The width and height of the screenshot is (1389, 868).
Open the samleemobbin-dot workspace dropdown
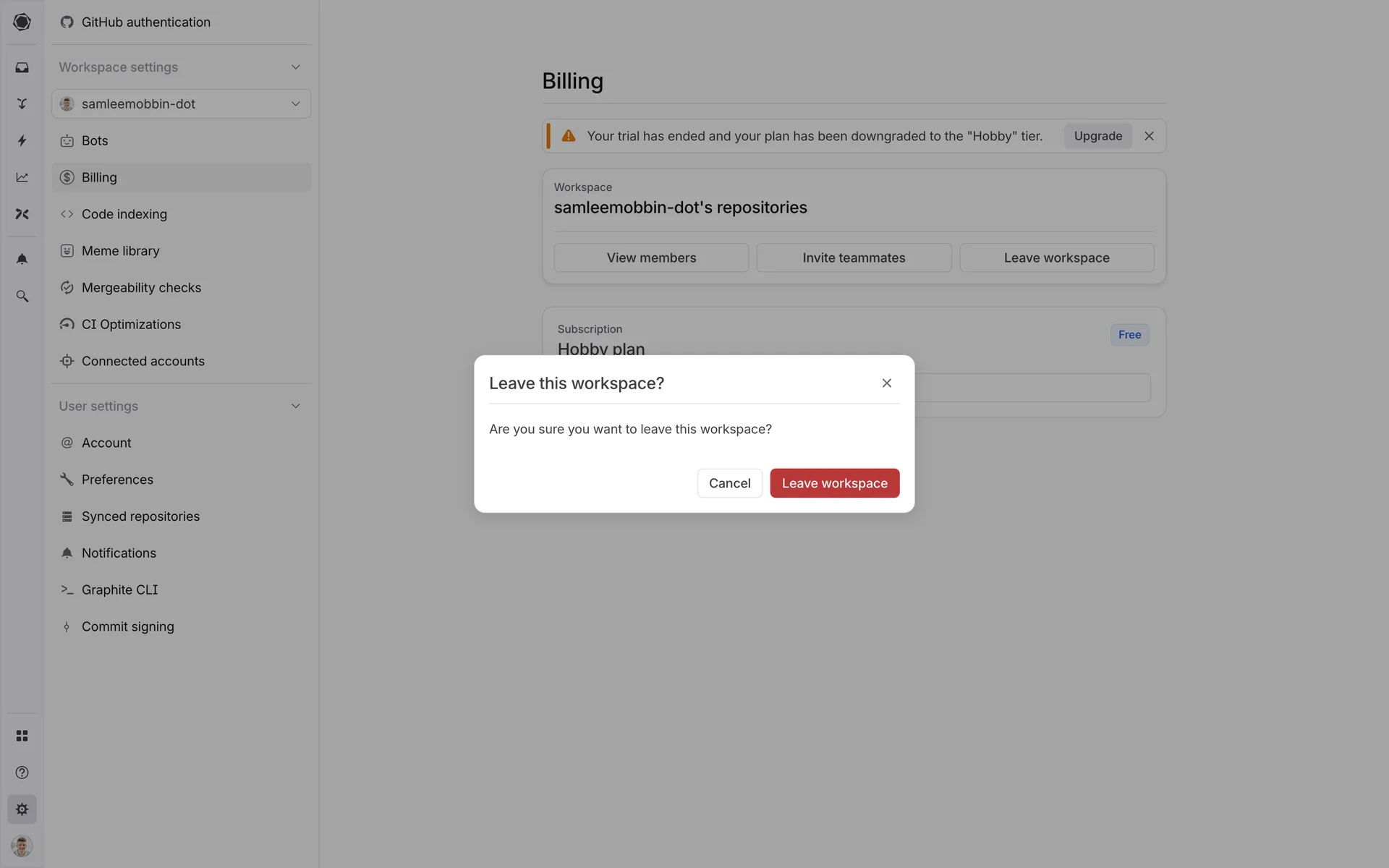[181, 104]
